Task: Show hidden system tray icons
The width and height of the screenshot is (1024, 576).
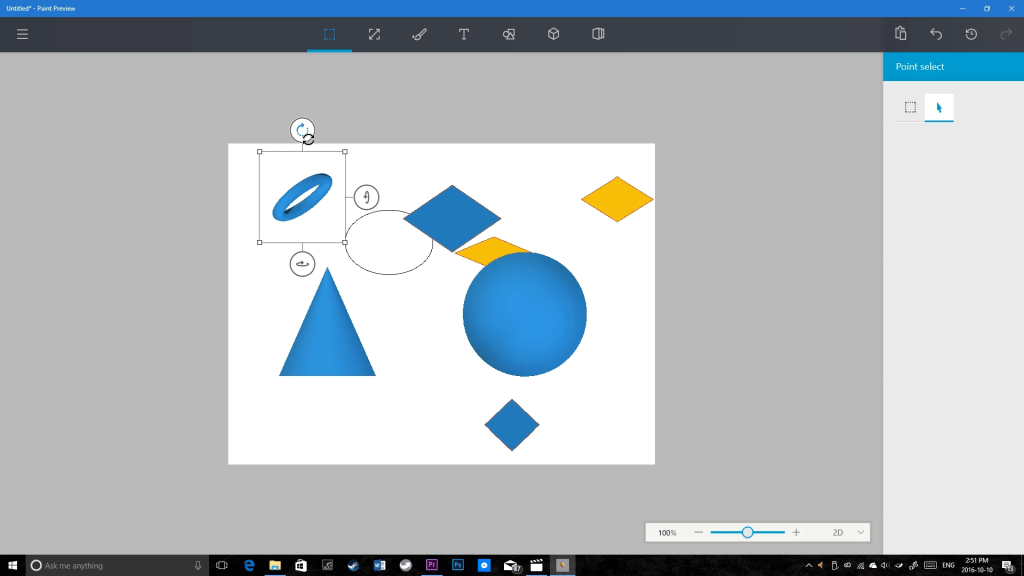Action: (x=808, y=566)
